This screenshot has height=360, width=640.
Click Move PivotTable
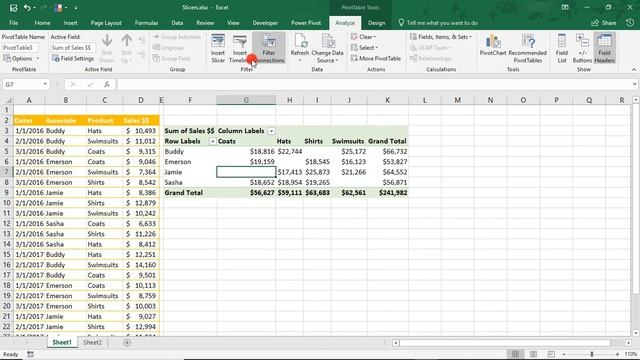point(376,58)
